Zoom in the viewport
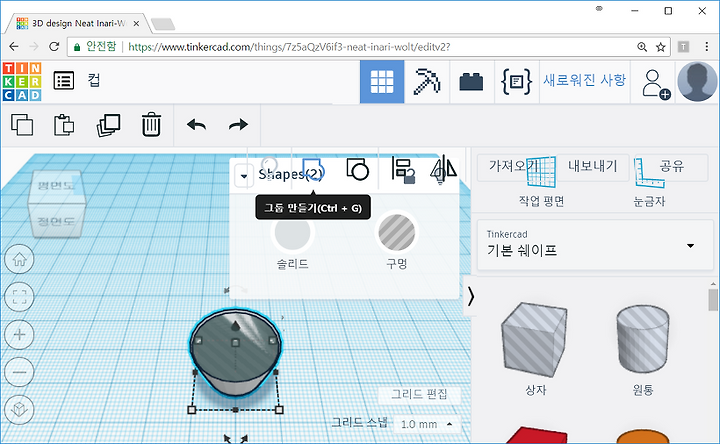This screenshot has height=444, width=720. pos(19,334)
